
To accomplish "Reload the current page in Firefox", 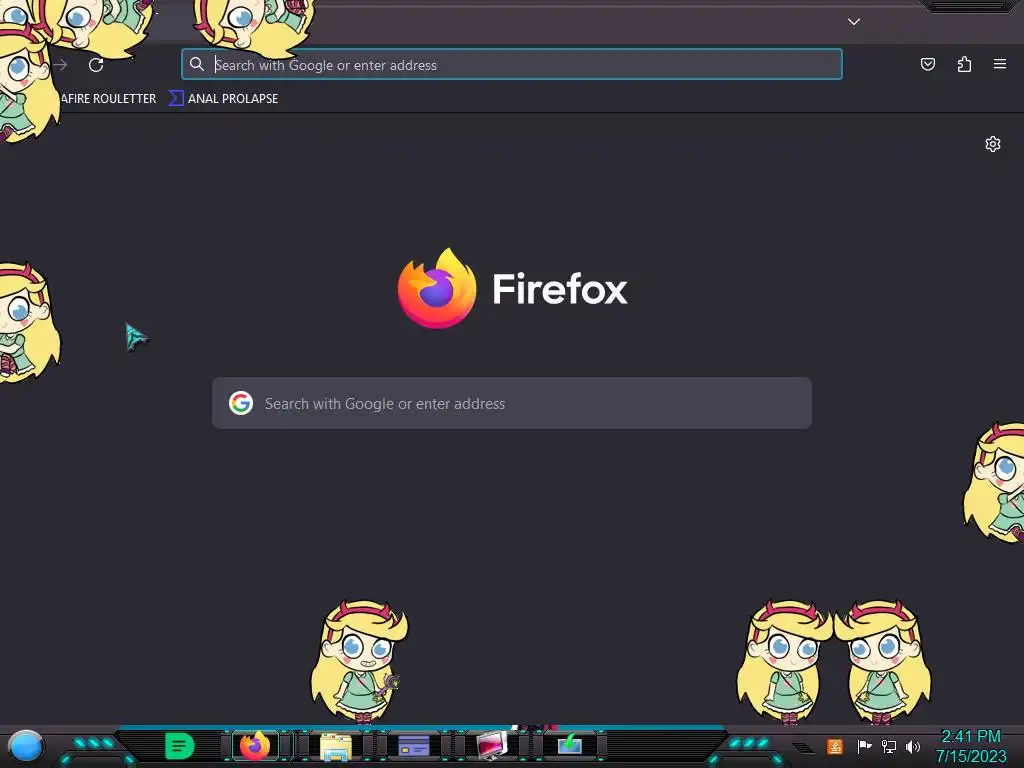I will click(x=96, y=65).
